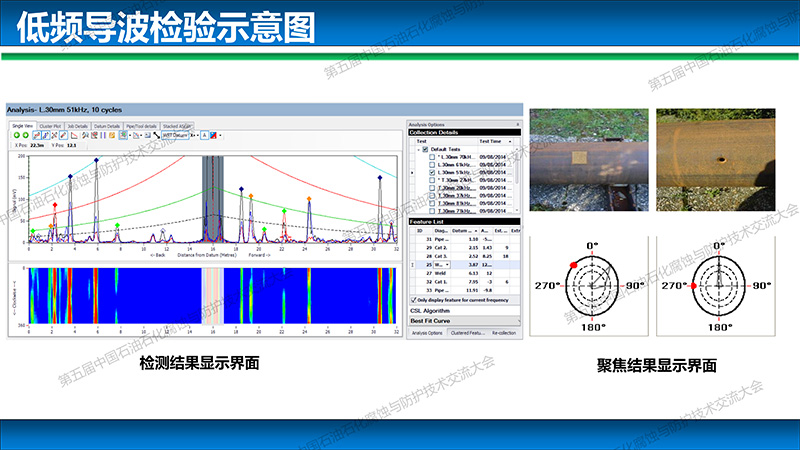800x450 pixels.
Task: Open the diagnosis dropdown in feature row 25
Action: (x=447, y=265)
